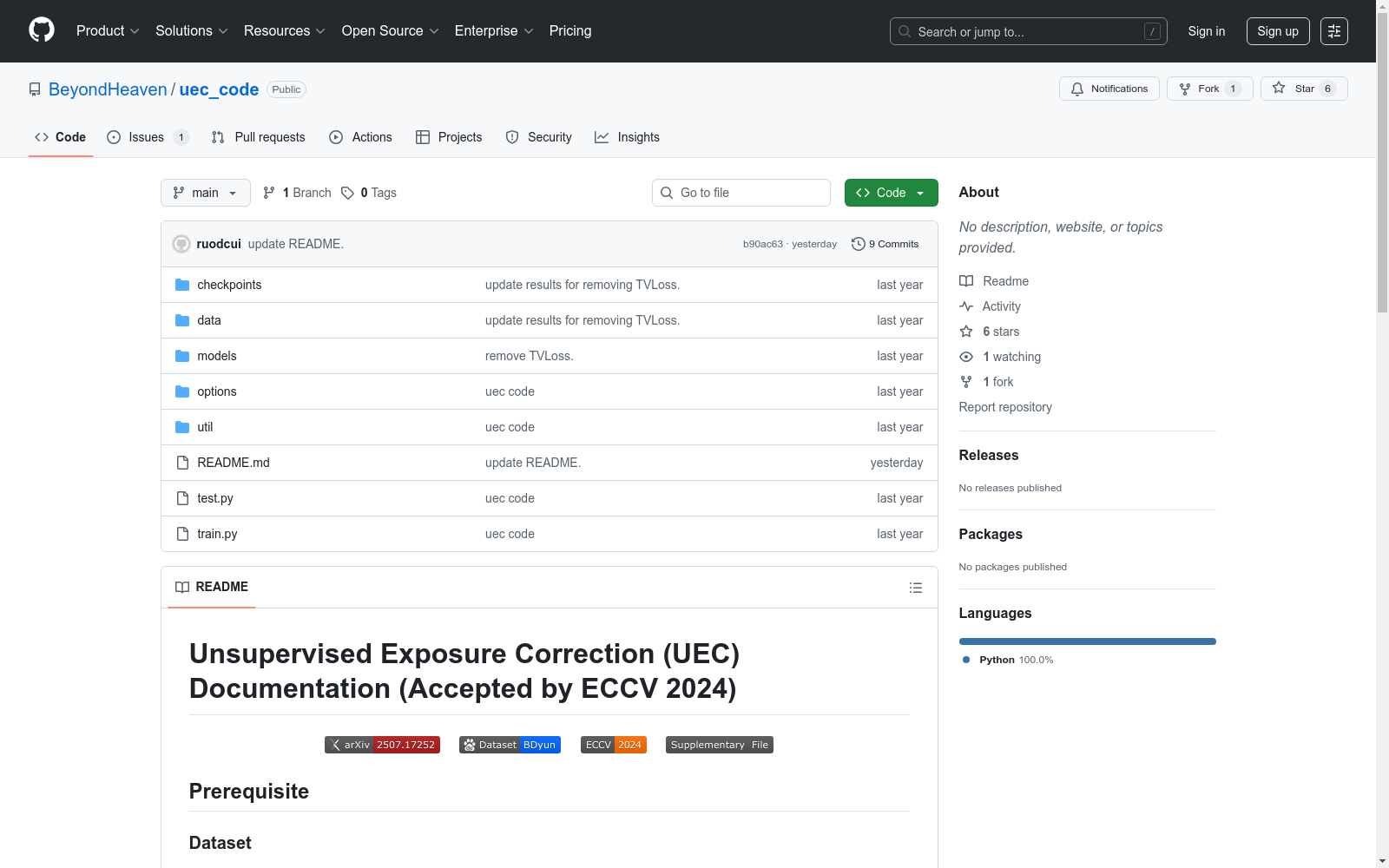Open the Issues tab
The width and height of the screenshot is (1389, 868).
tap(148, 137)
